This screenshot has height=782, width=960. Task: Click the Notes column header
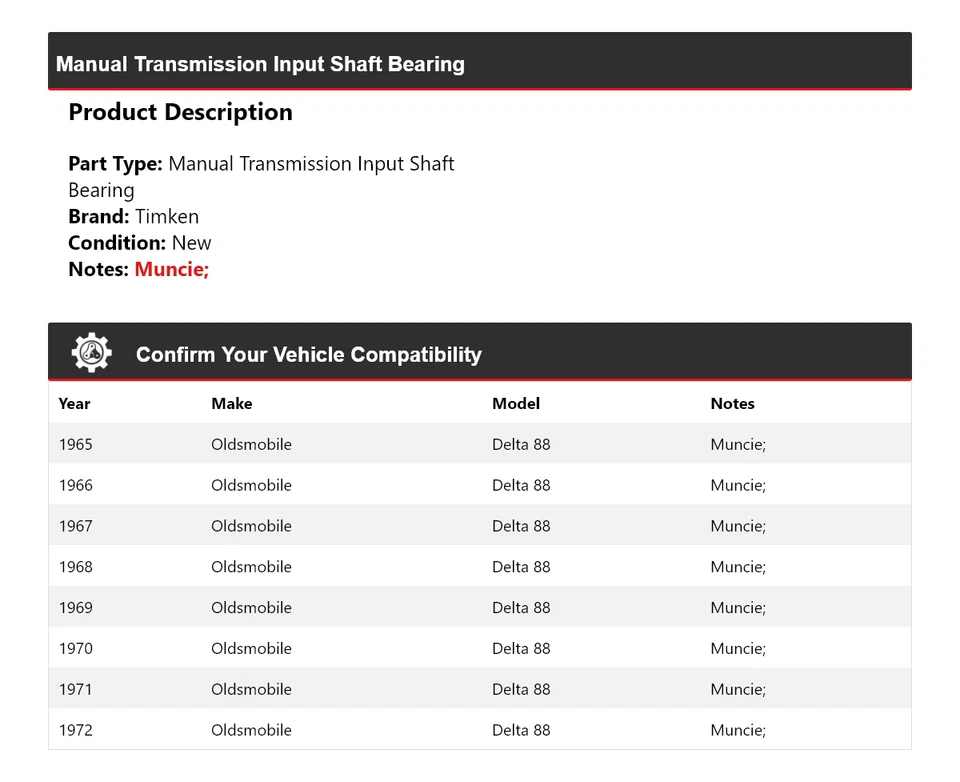[732, 404]
